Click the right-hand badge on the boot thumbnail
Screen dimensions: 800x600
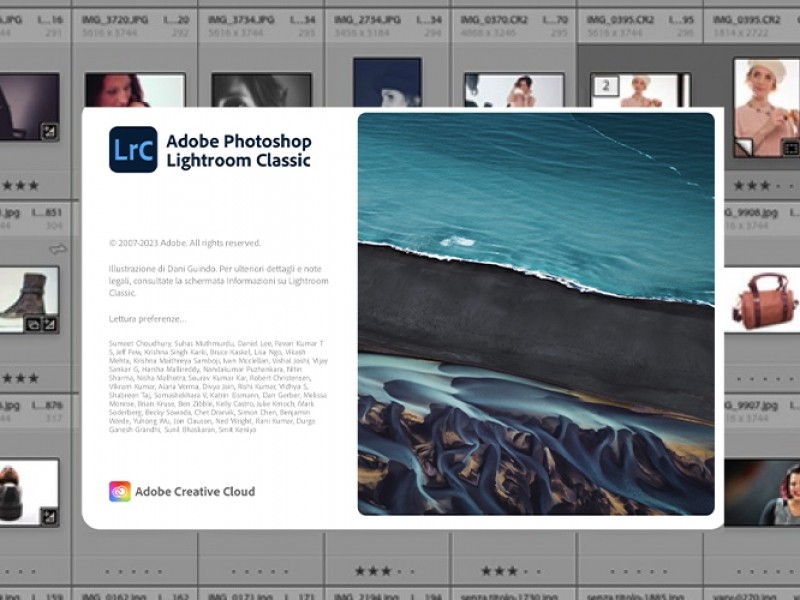coord(49,324)
